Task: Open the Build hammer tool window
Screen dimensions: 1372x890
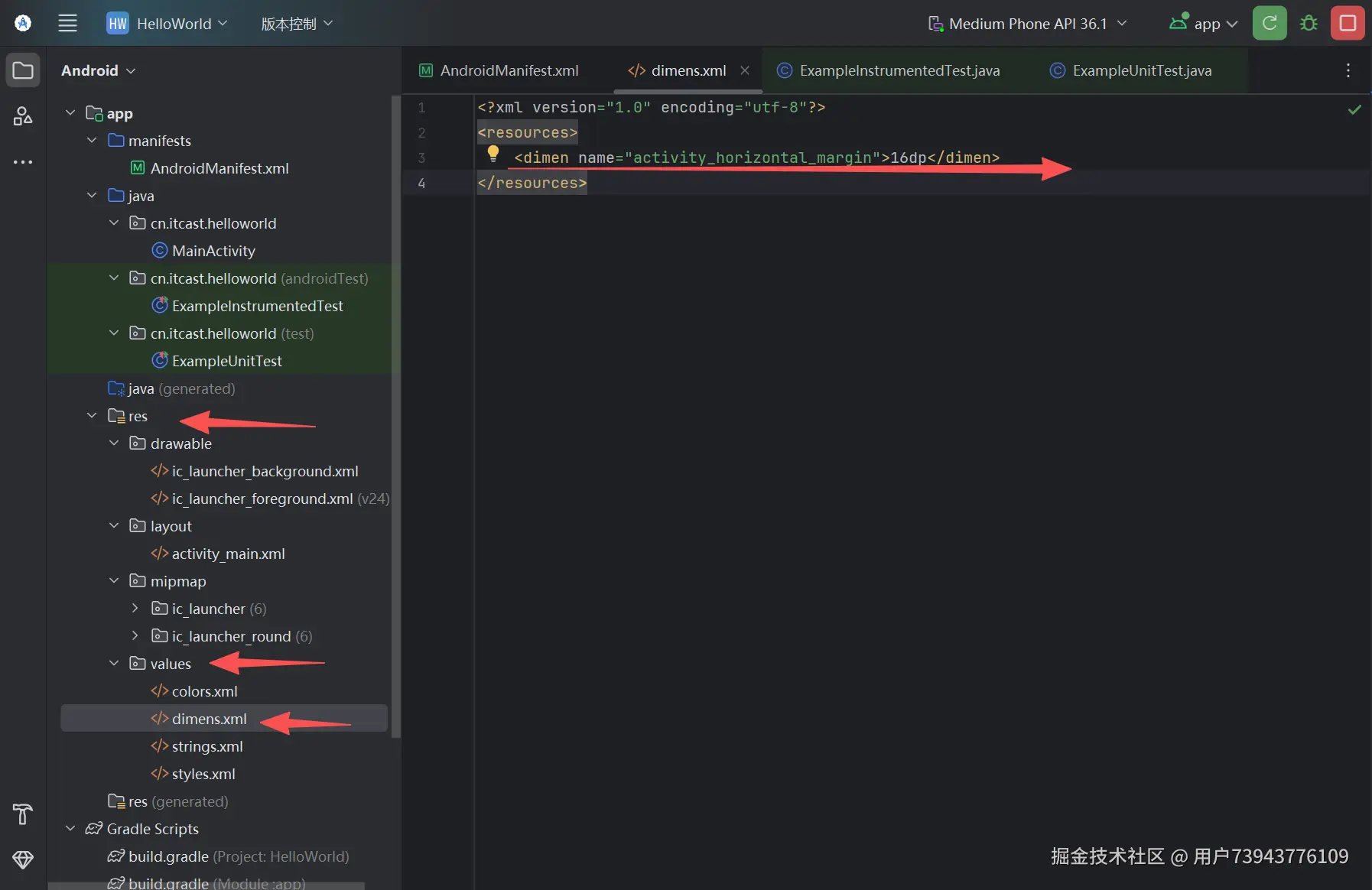Action: point(23,814)
